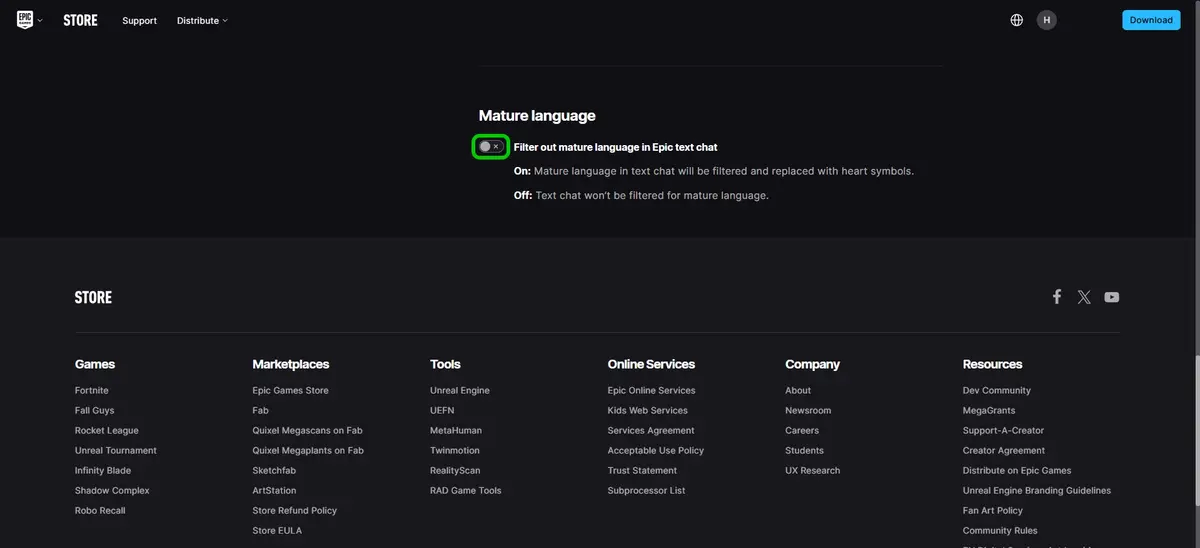
Task: Toggle the mature language filter switch
Action: tap(490, 147)
